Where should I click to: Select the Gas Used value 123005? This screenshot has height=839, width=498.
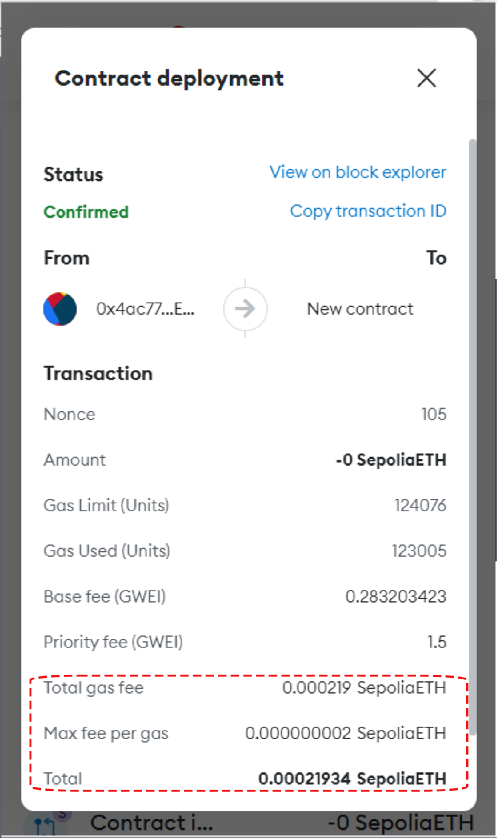click(419, 551)
